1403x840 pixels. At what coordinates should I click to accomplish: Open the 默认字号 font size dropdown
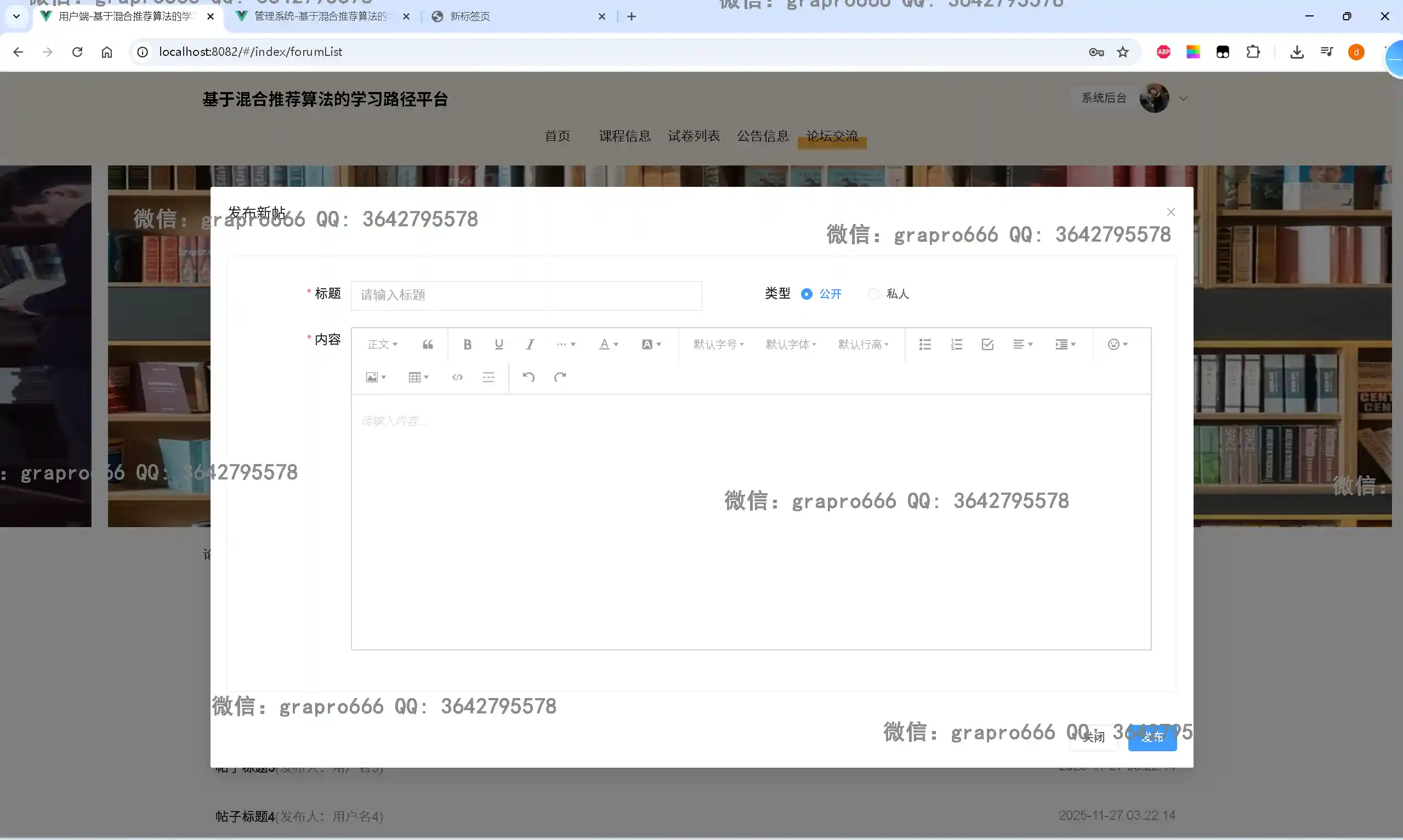pyautogui.click(x=718, y=344)
